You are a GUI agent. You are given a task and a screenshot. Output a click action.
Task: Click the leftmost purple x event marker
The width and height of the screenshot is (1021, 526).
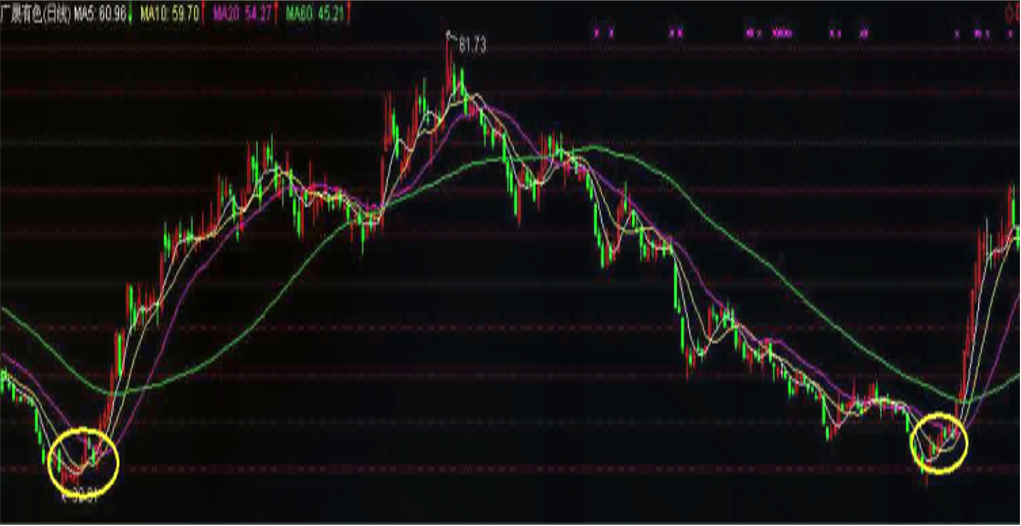coord(595,33)
